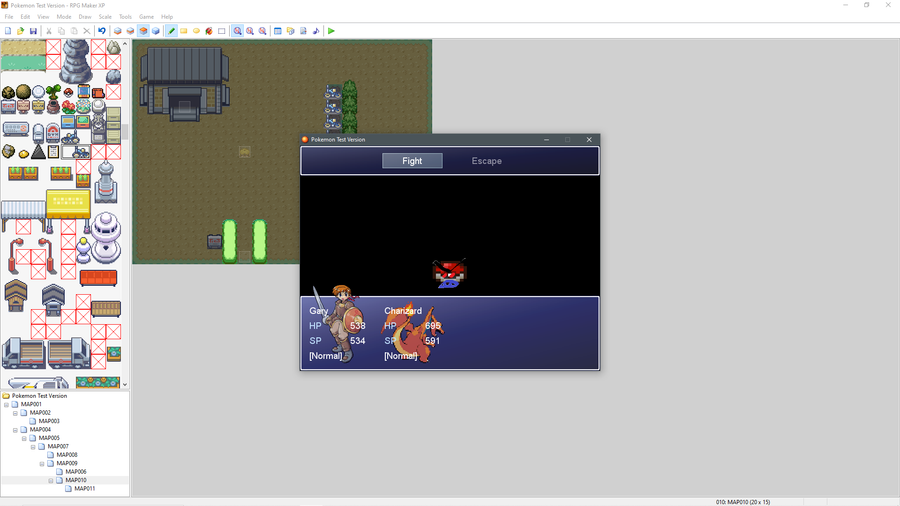
Task: Click status bar text '010: MAP010 (20 x 15)'
Action: 743,502
